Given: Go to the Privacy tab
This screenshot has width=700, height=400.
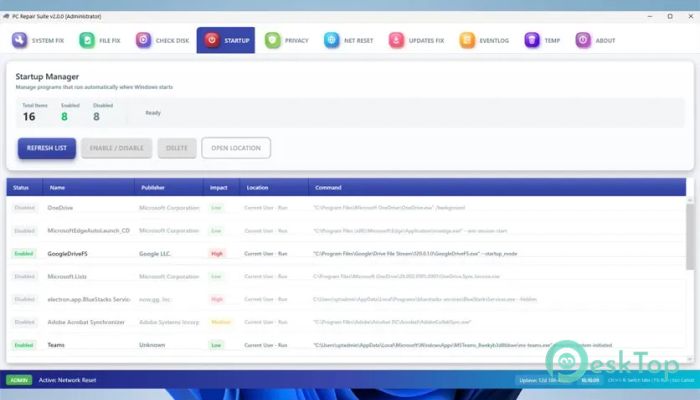Looking at the screenshot, I should point(287,40).
